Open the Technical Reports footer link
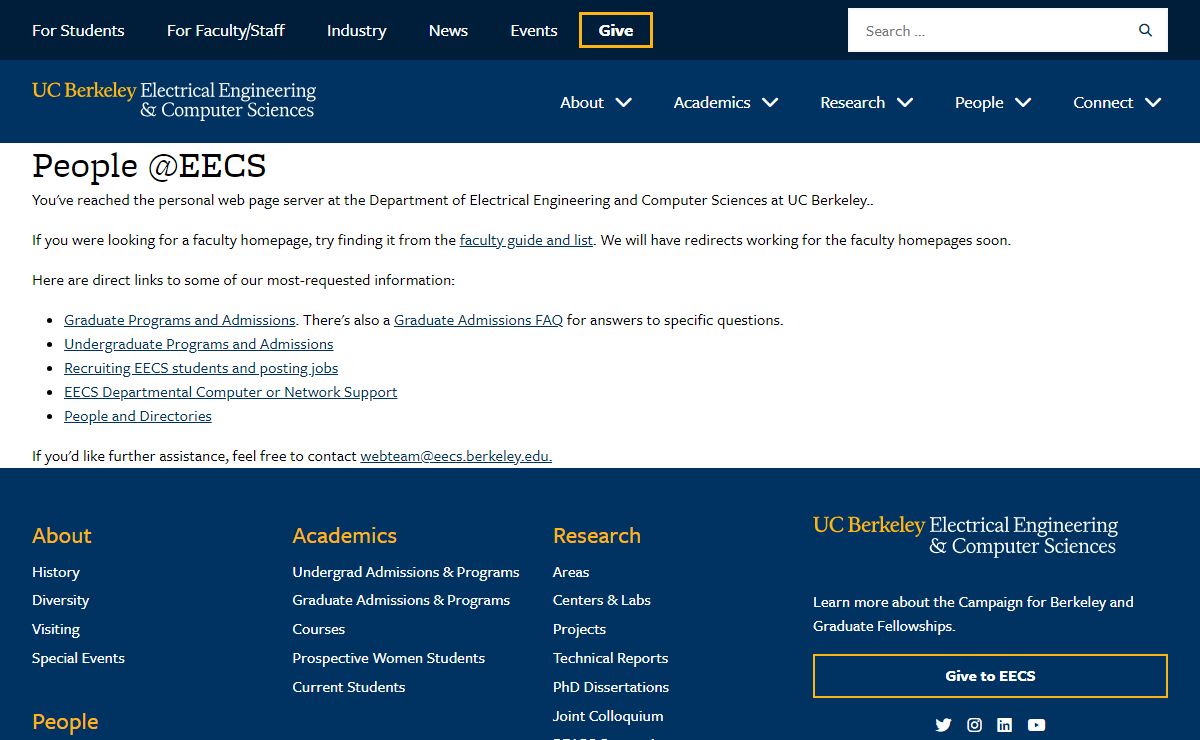1200x740 pixels. coord(610,658)
